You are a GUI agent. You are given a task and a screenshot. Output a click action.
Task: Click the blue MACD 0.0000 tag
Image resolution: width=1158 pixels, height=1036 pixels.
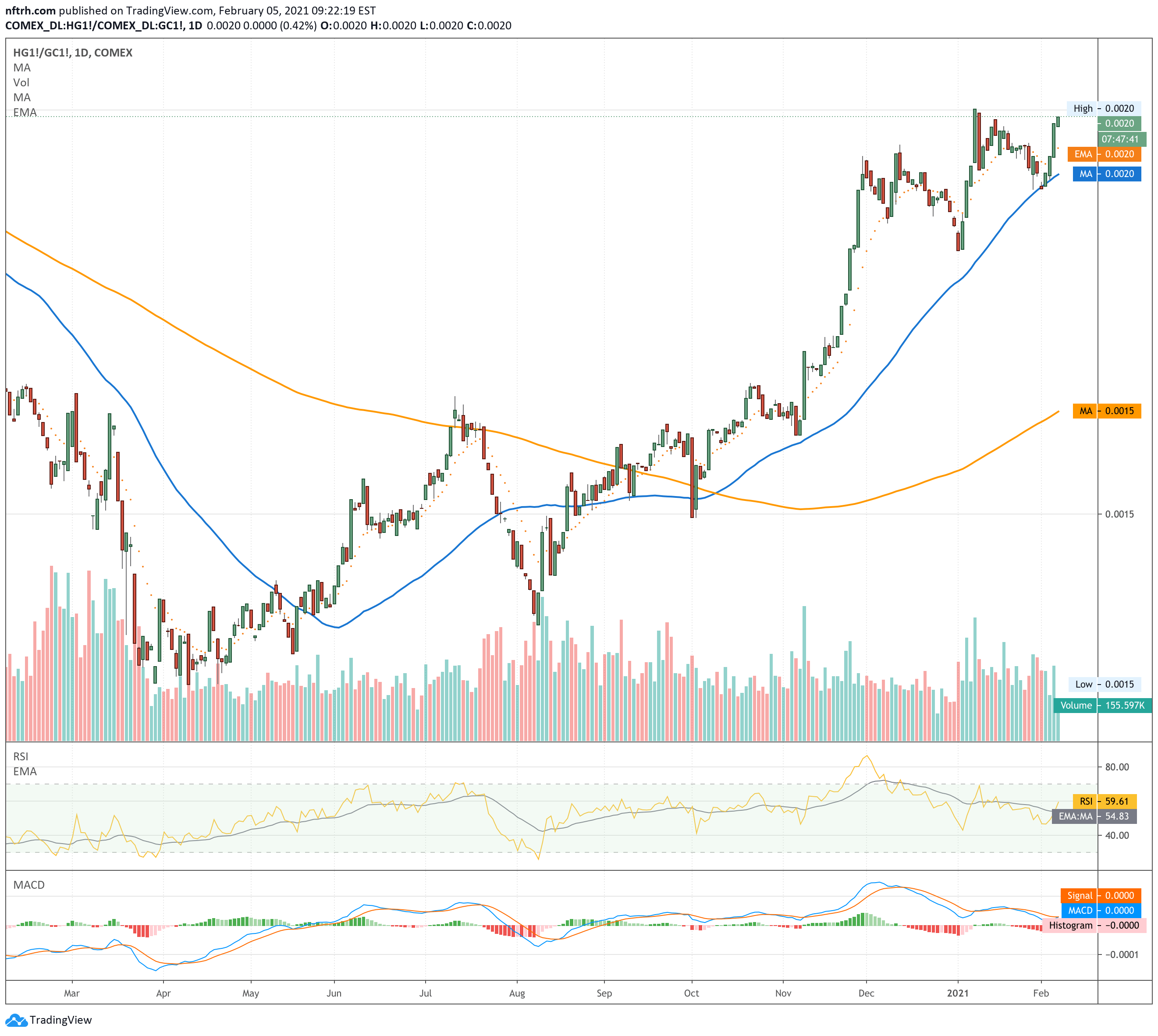point(1101,910)
